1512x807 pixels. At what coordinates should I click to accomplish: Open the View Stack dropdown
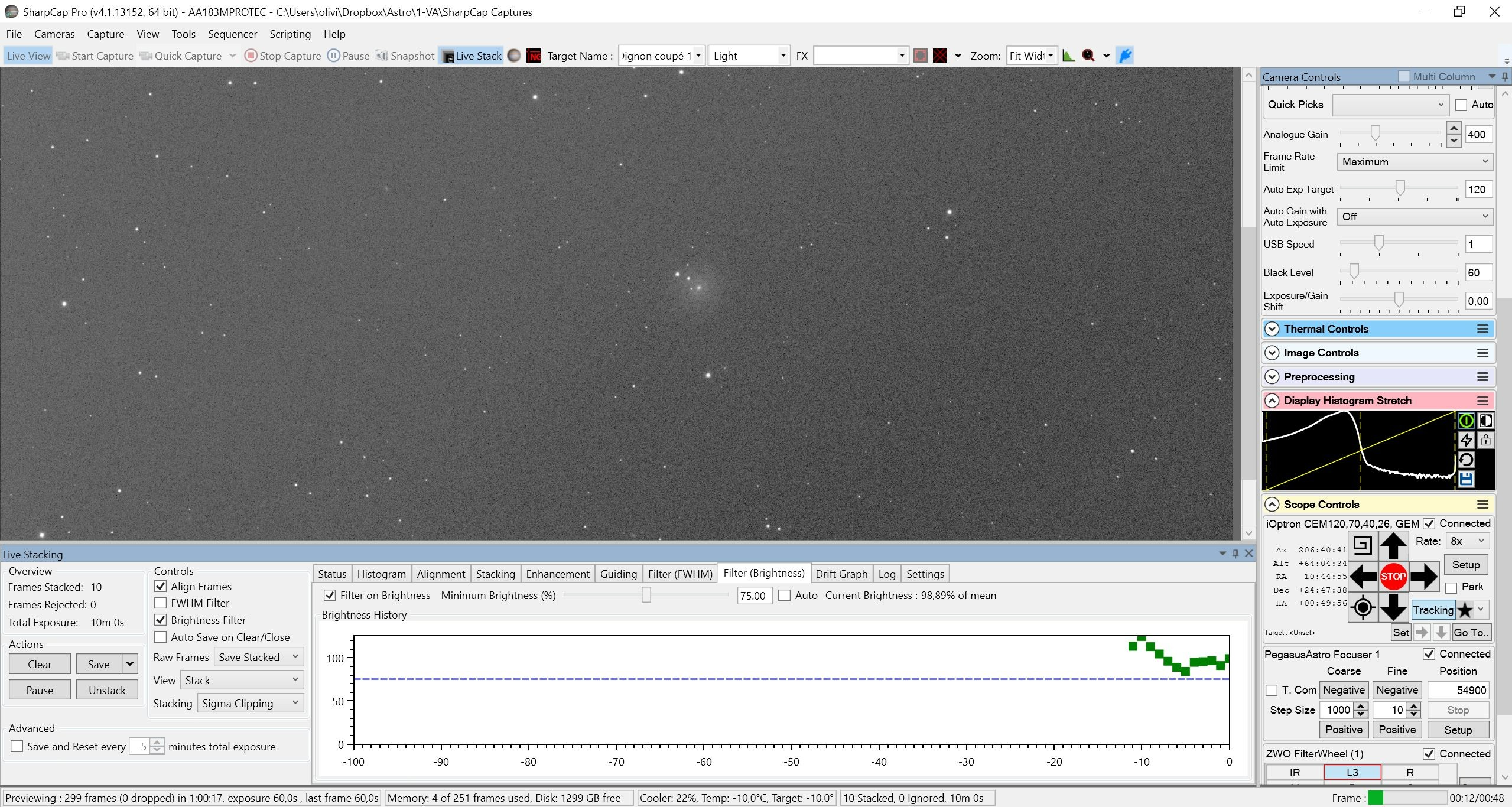tap(242, 680)
